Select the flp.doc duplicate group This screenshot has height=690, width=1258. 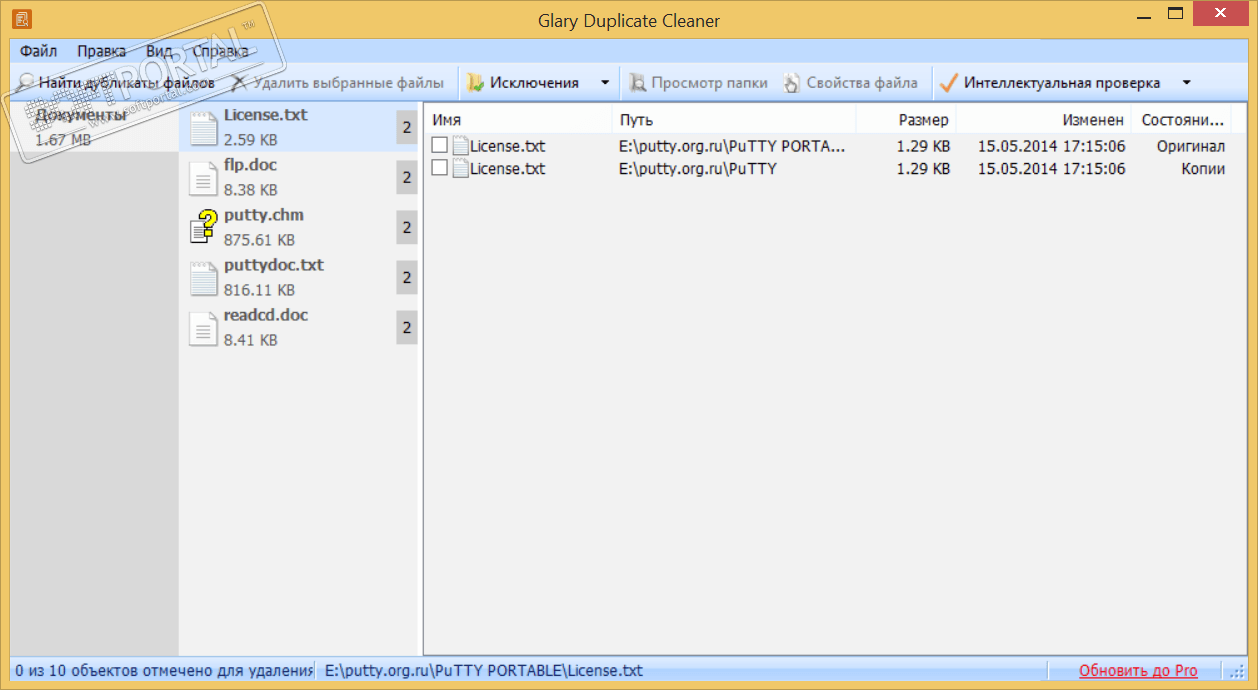(x=299, y=178)
